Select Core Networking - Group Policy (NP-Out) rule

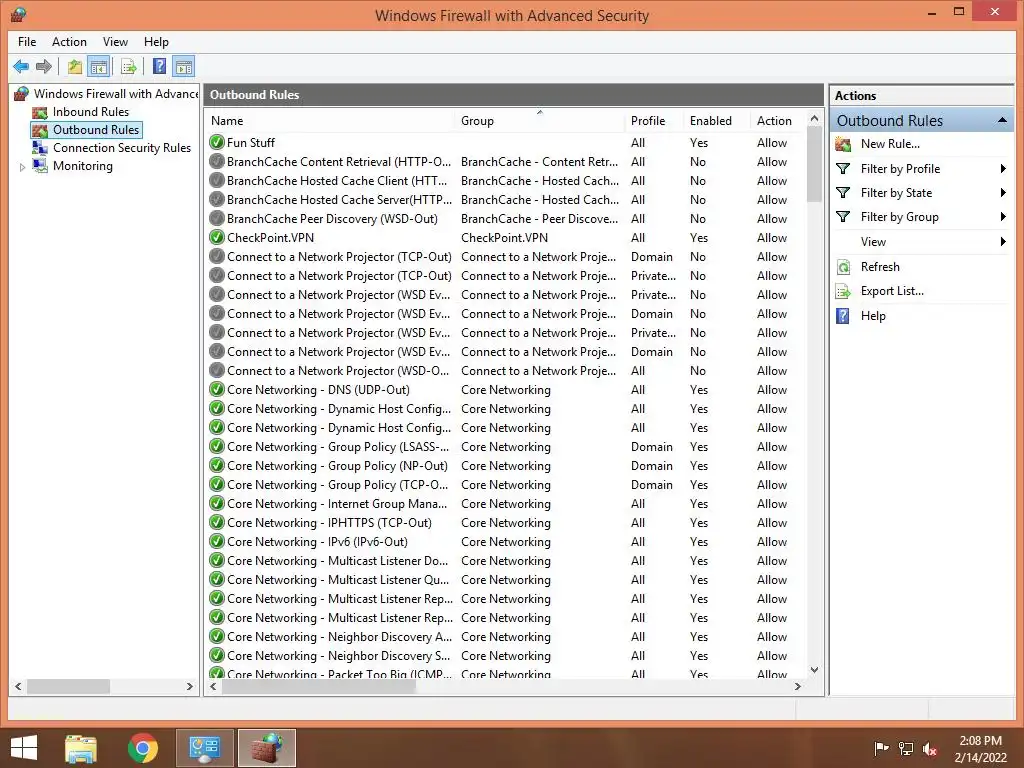pyautogui.click(x=506, y=466)
